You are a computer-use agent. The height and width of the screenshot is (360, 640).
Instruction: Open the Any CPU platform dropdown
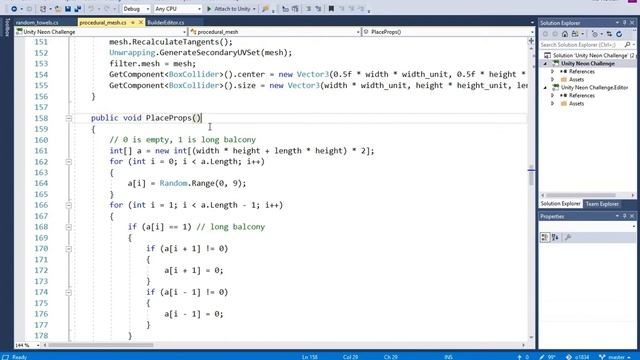coord(178,9)
